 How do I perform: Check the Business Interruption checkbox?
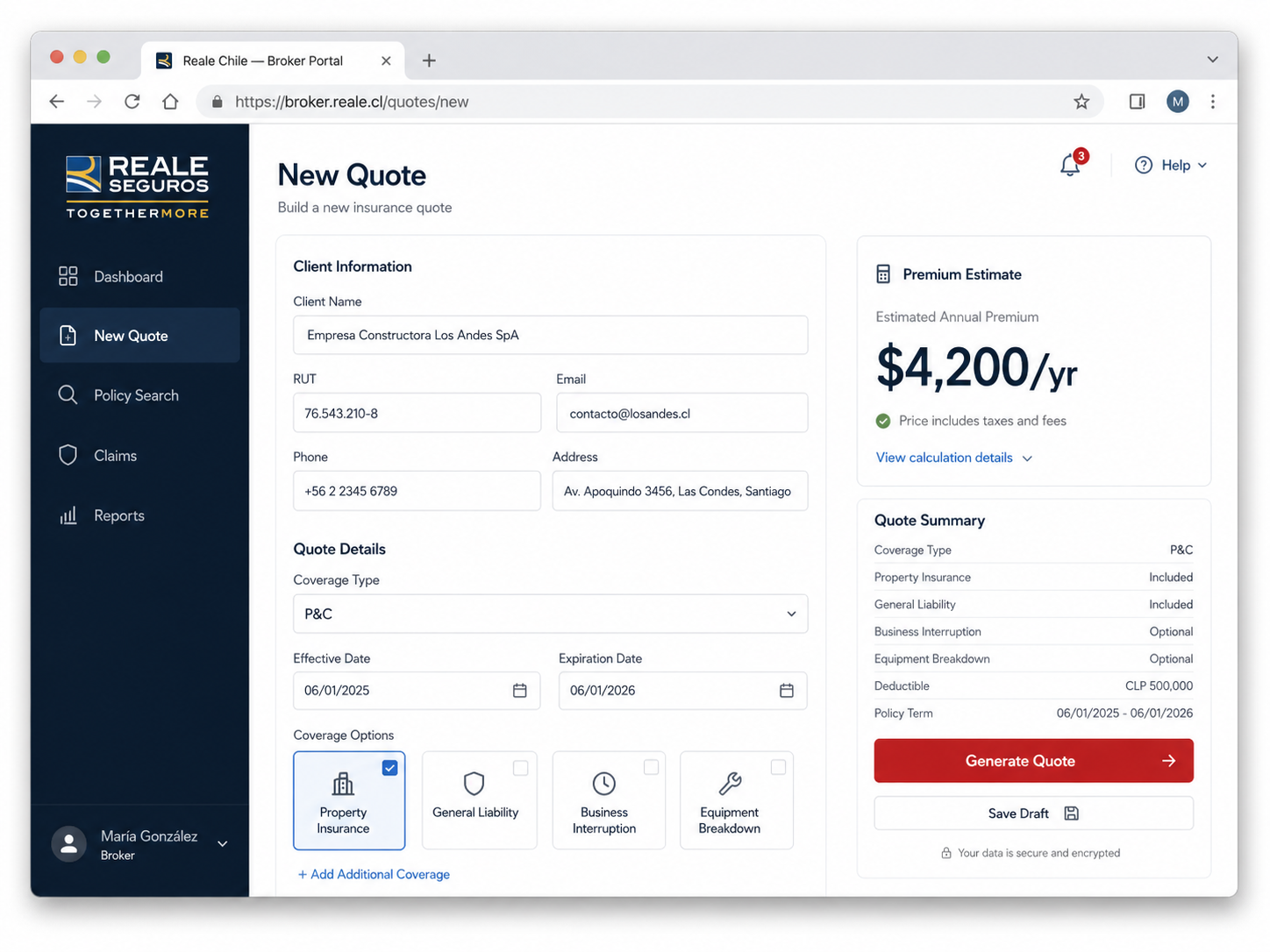(651, 767)
